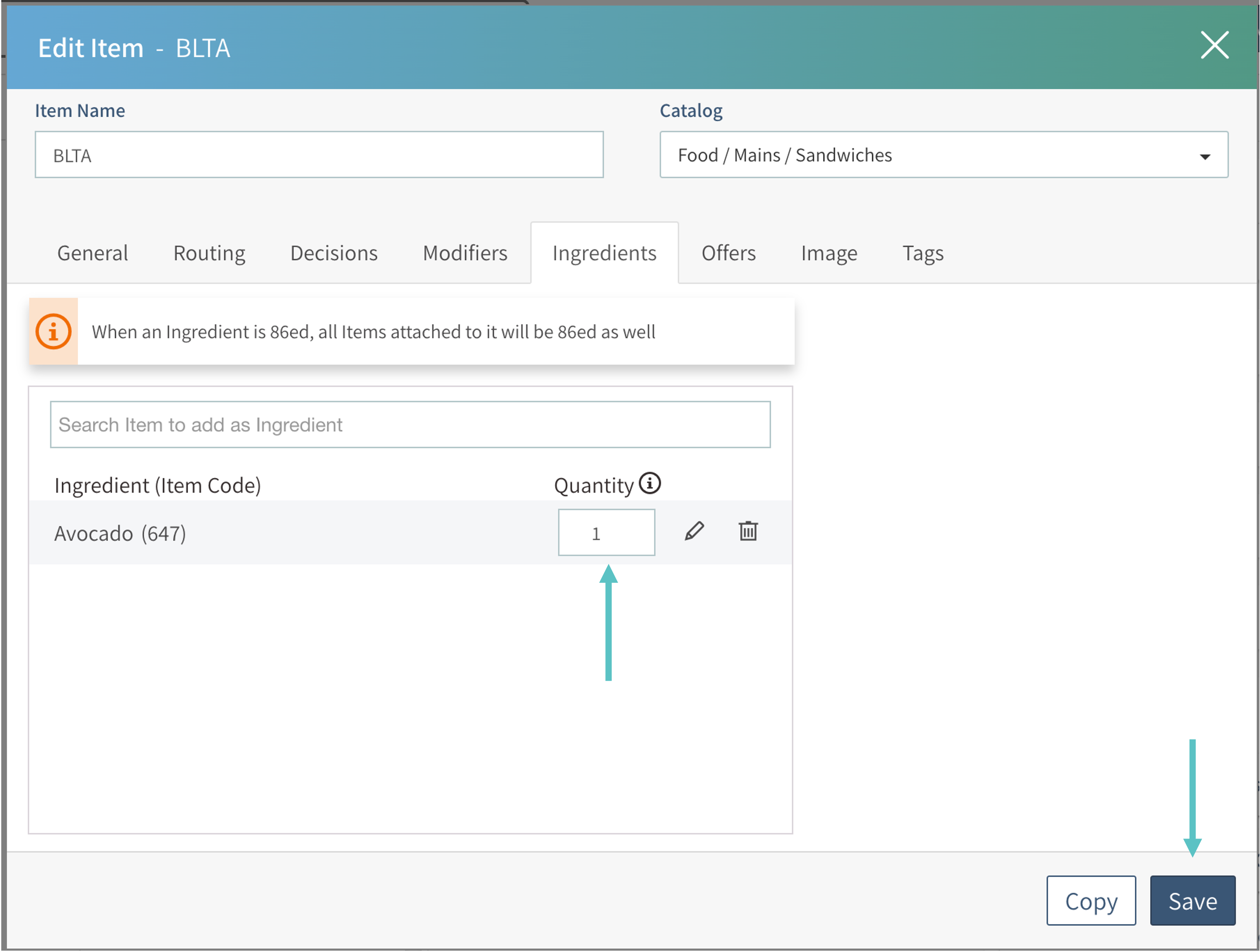Image resolution: width=1260 pixels, height=952 pixels.
Task: Open the Routing tab
Action: pos(209,253)
